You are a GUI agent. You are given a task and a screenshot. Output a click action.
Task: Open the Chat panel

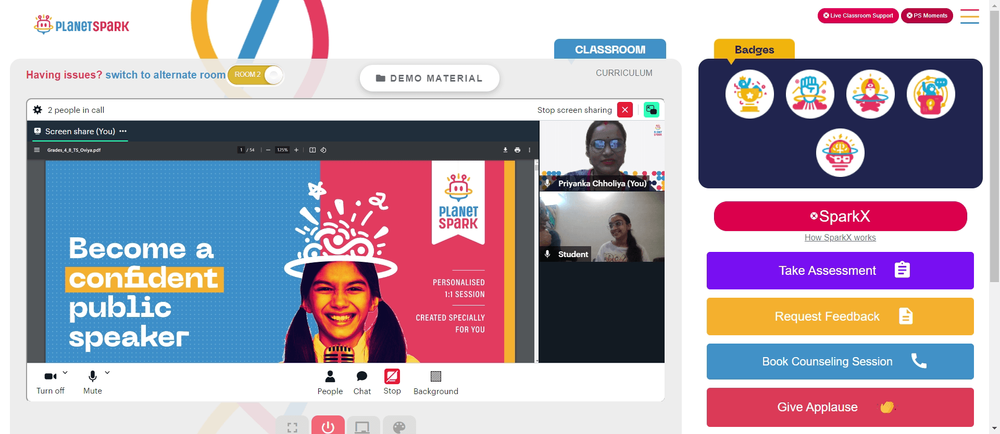click(x=362, y=383)
